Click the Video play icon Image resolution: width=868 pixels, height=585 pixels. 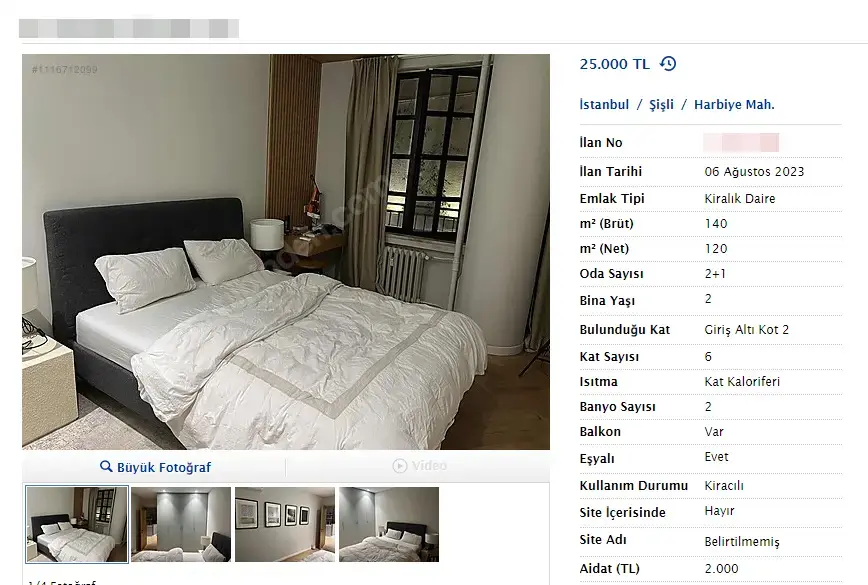tap(400, 466)
